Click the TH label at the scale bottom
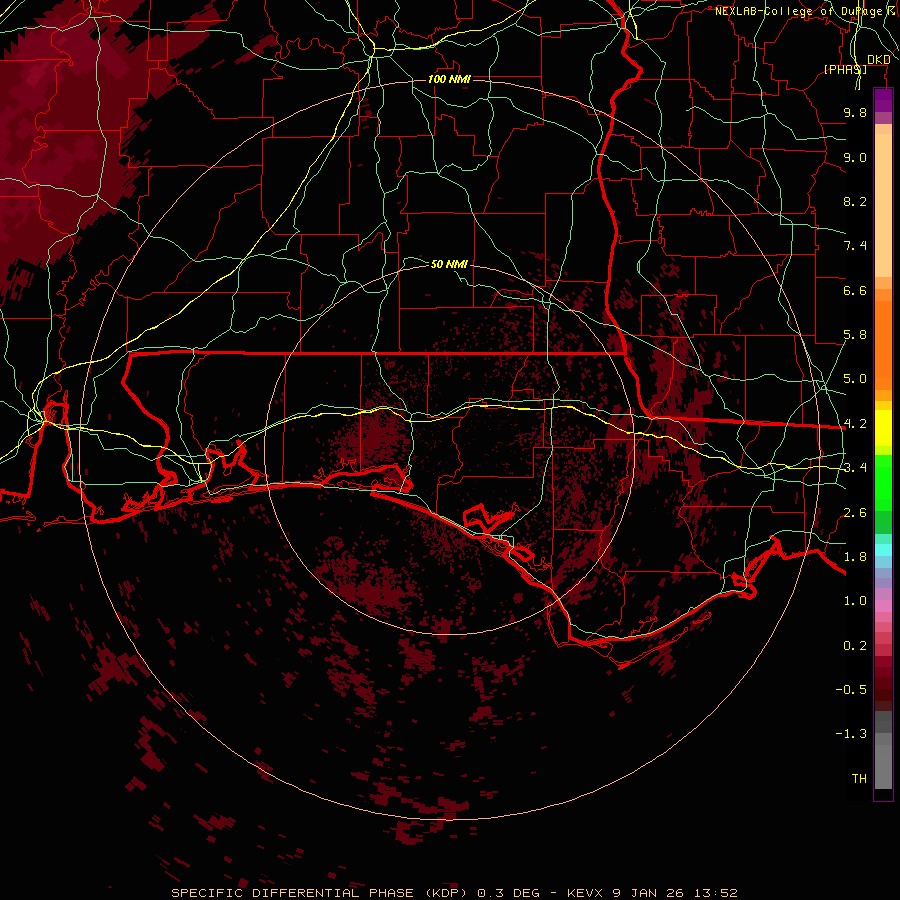Screen dimensions: 900x900 point(859,779)
